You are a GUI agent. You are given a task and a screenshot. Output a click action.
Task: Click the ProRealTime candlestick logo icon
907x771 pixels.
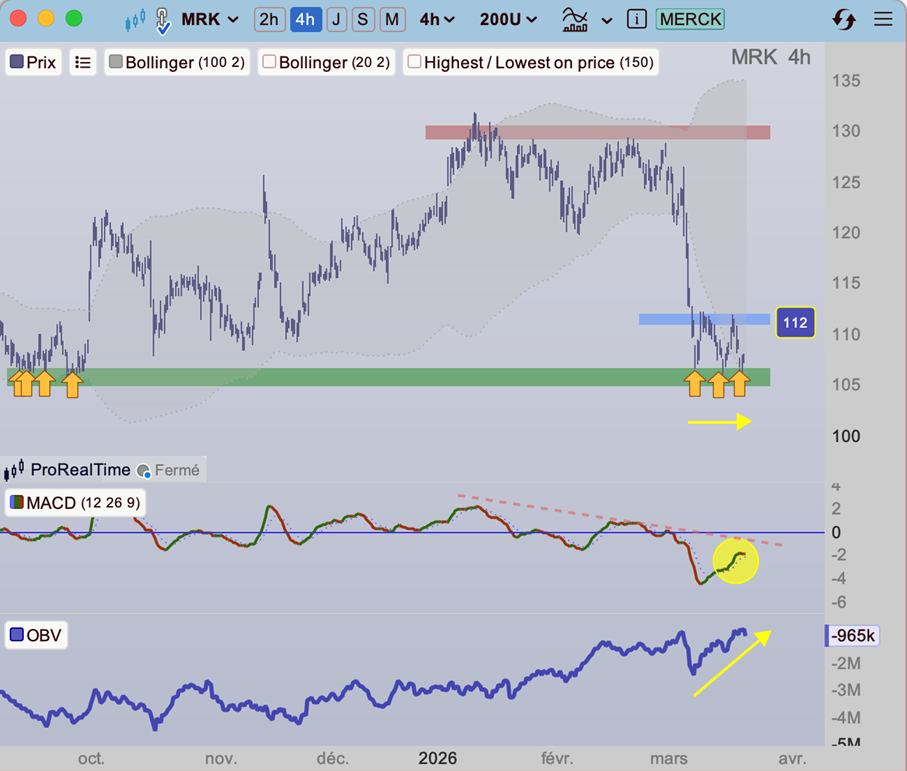point(14,470)
